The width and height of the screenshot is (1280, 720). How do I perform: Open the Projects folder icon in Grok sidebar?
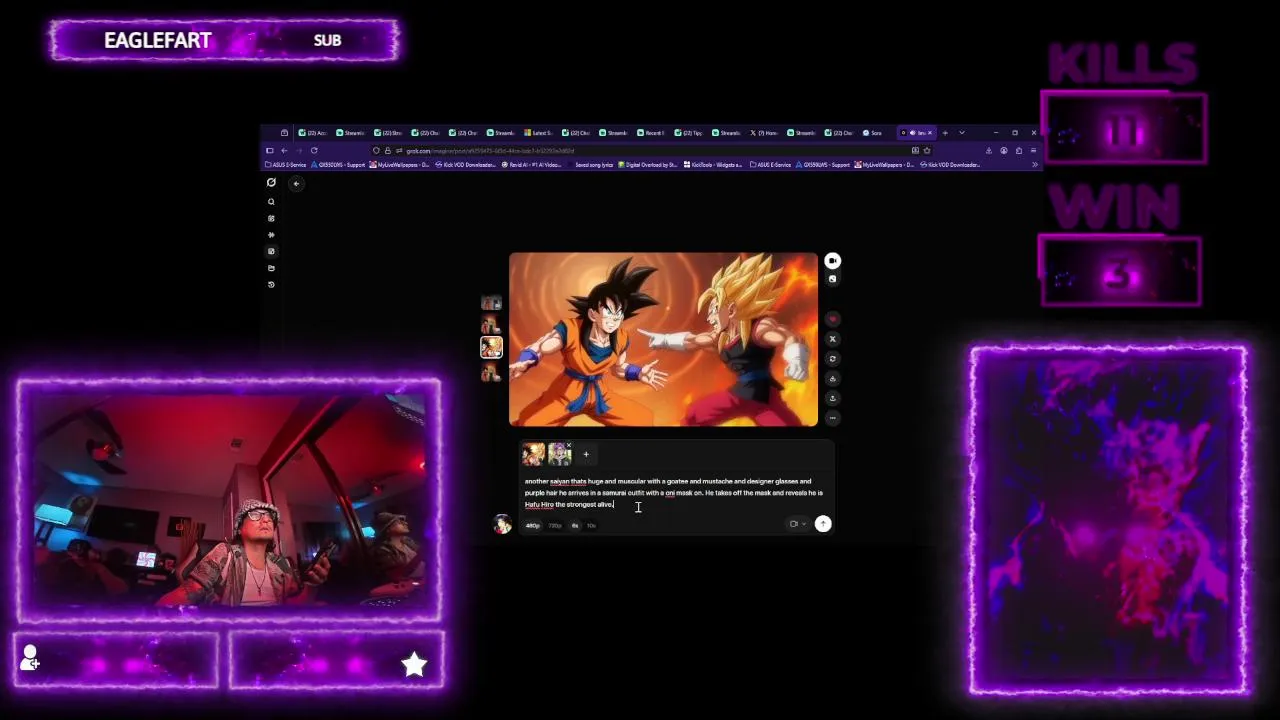tap(271, 268)
